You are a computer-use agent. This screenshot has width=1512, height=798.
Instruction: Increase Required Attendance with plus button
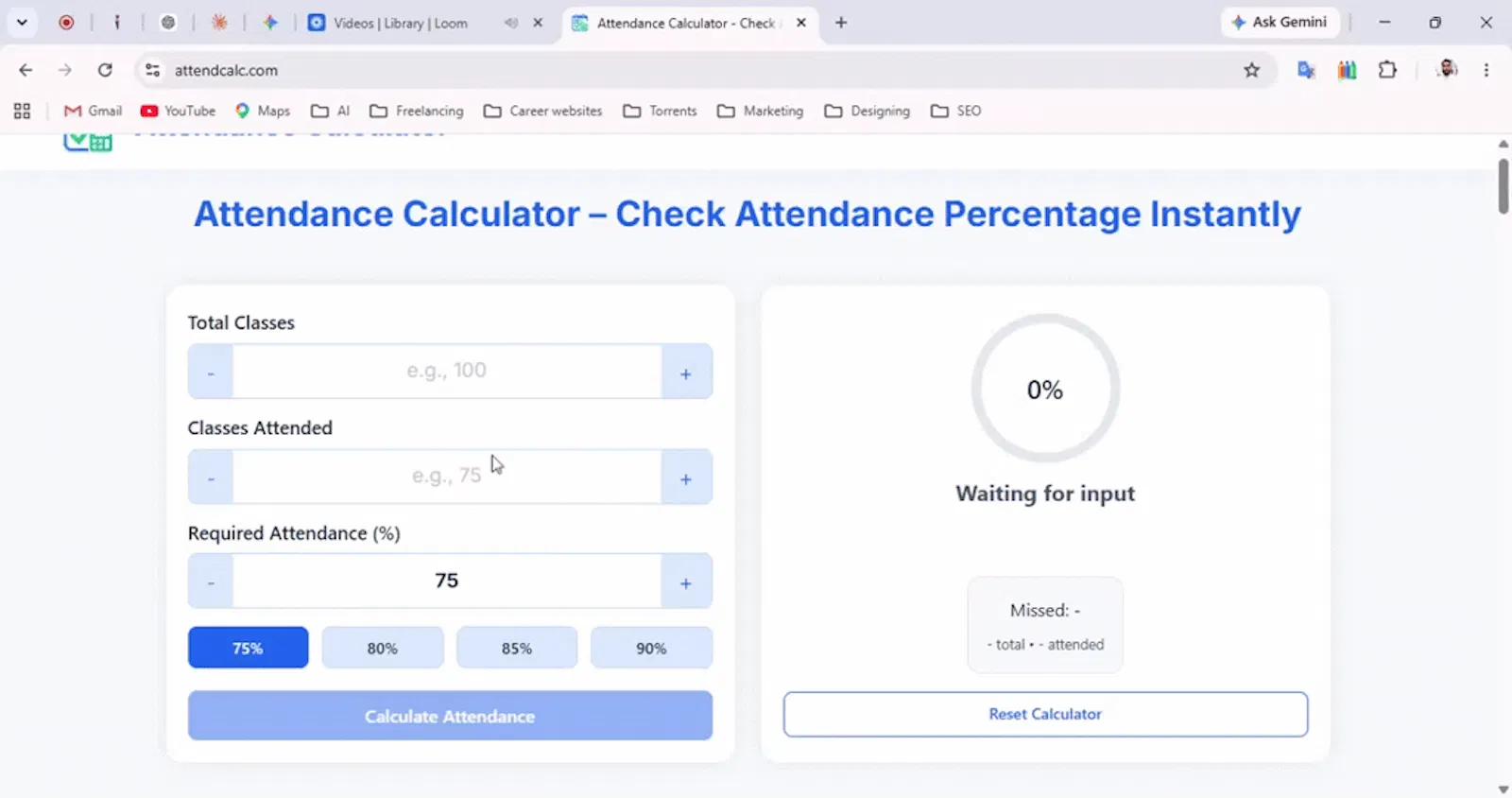[686, 581]
